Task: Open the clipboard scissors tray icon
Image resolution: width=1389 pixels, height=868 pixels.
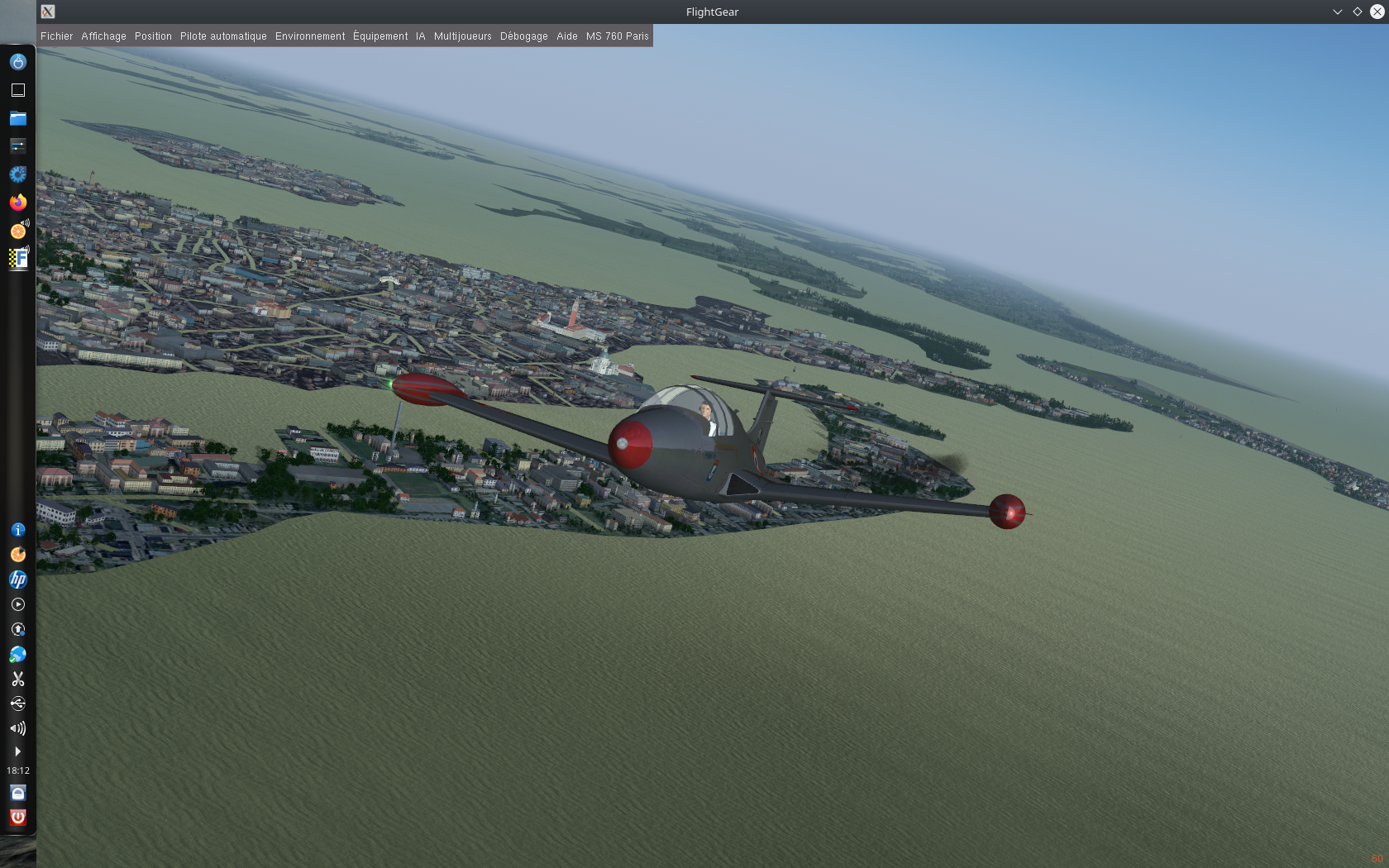Action: (x=17, y=679)
